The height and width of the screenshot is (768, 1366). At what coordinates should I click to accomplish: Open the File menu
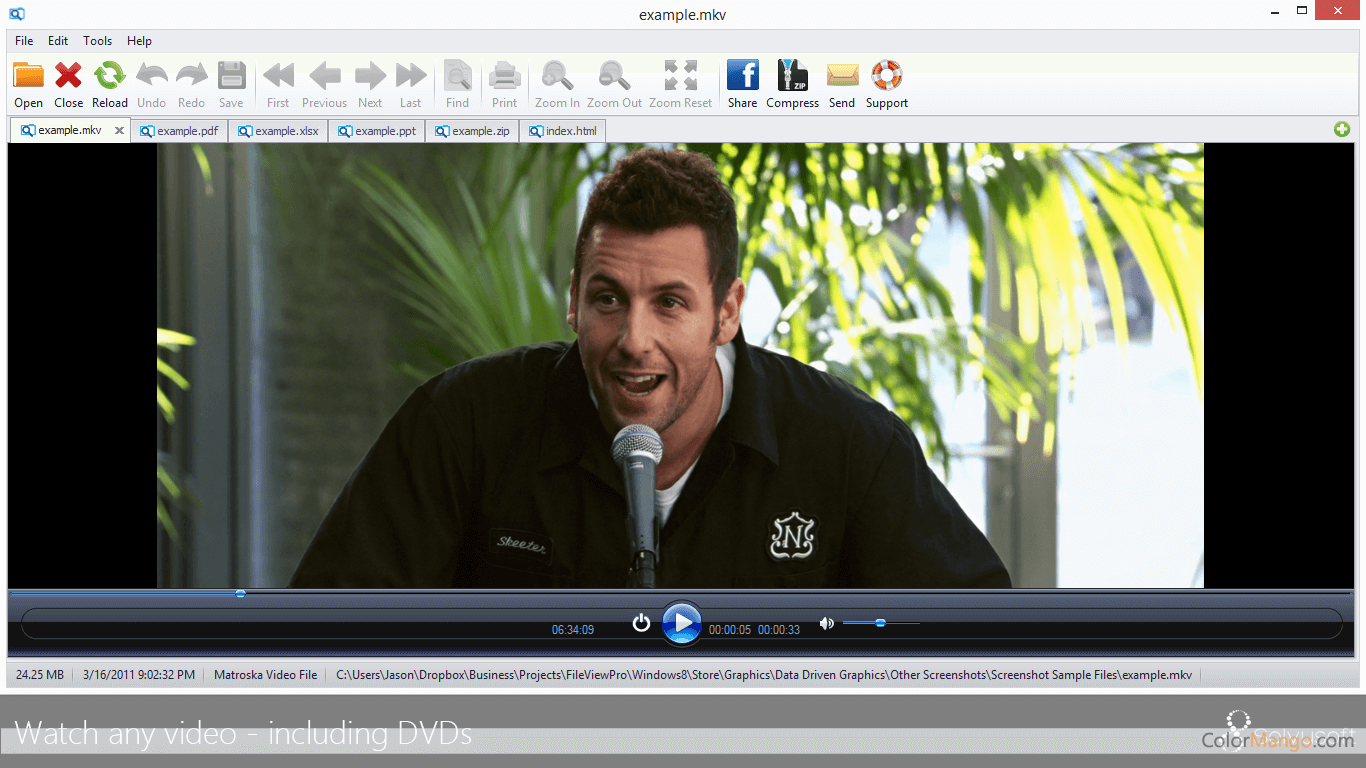(x=24, y=41)
